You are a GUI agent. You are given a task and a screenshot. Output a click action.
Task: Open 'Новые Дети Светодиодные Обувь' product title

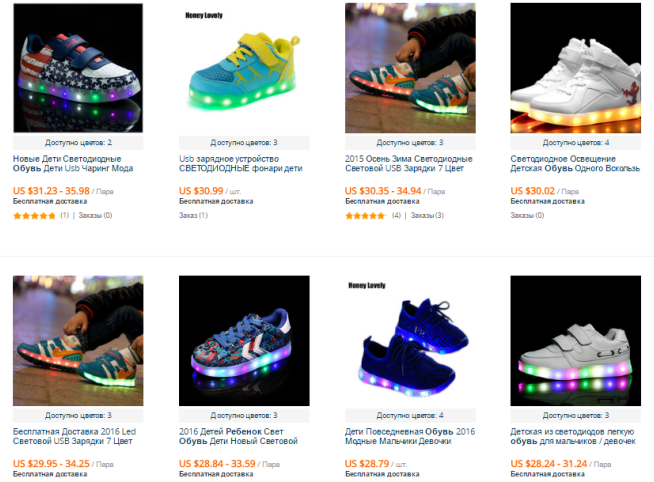tap(73, 163)
